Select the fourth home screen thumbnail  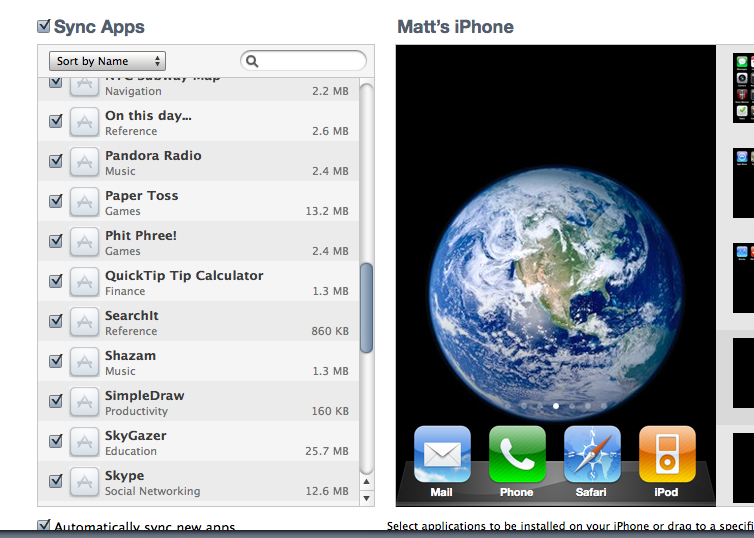point(743,373)
